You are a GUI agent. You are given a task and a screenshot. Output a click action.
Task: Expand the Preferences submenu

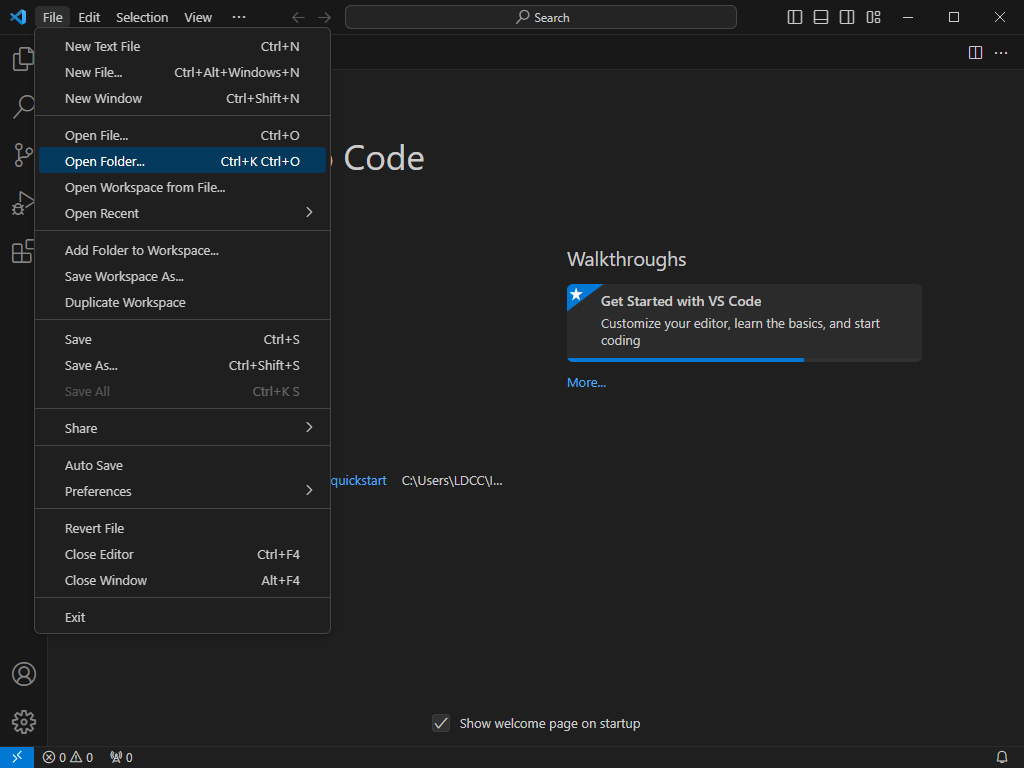182,491
